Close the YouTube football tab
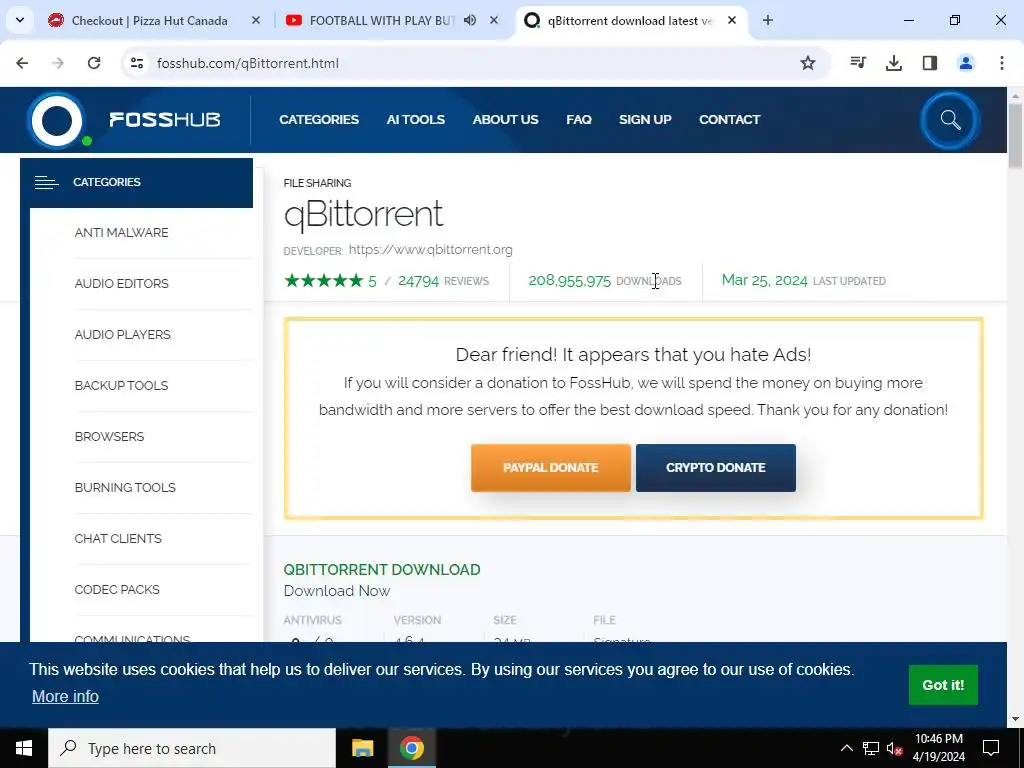Screen dimensions: 1024x768 [494, 20]
